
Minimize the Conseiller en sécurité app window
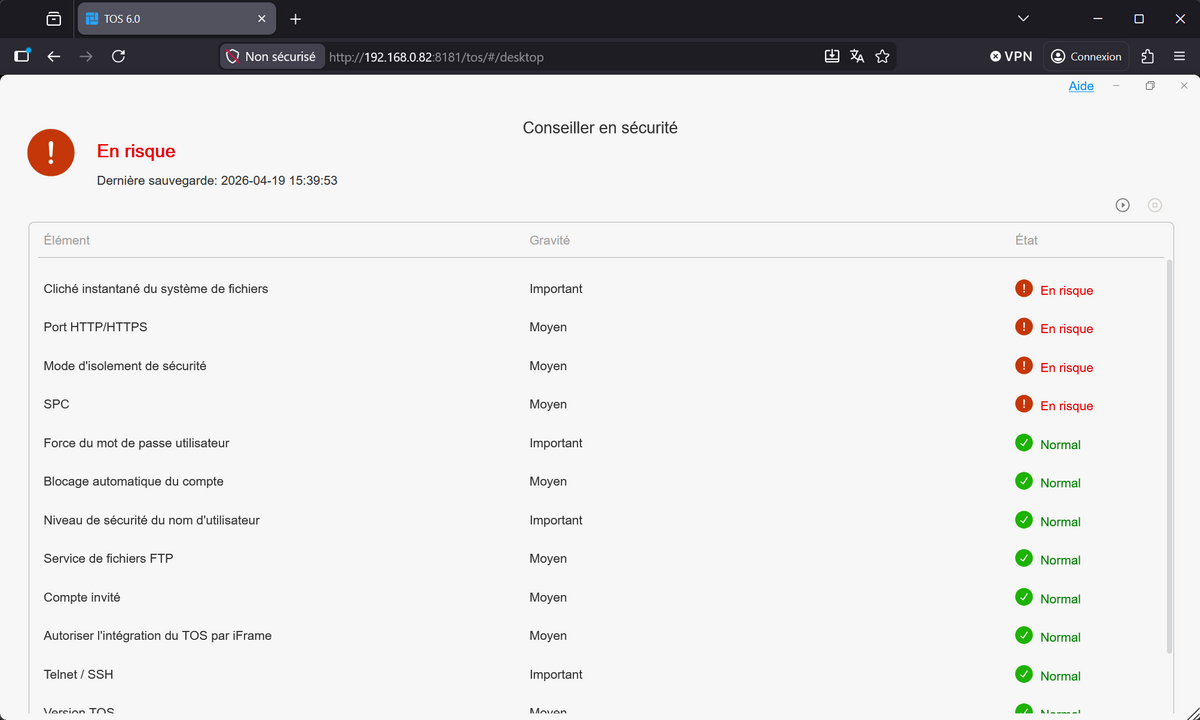[1116, 86]
